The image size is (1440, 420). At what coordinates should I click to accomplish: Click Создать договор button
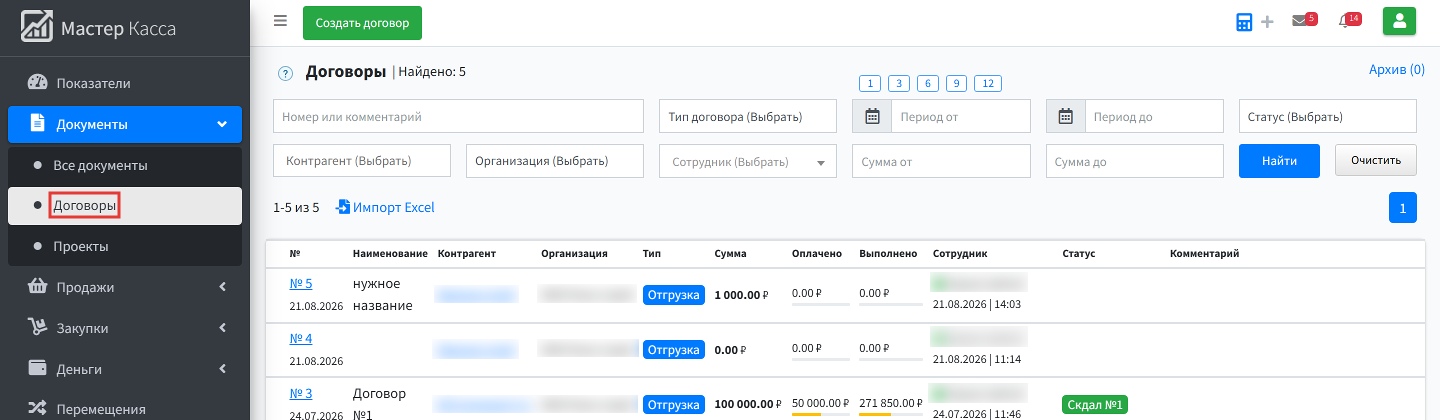[362, 22]
